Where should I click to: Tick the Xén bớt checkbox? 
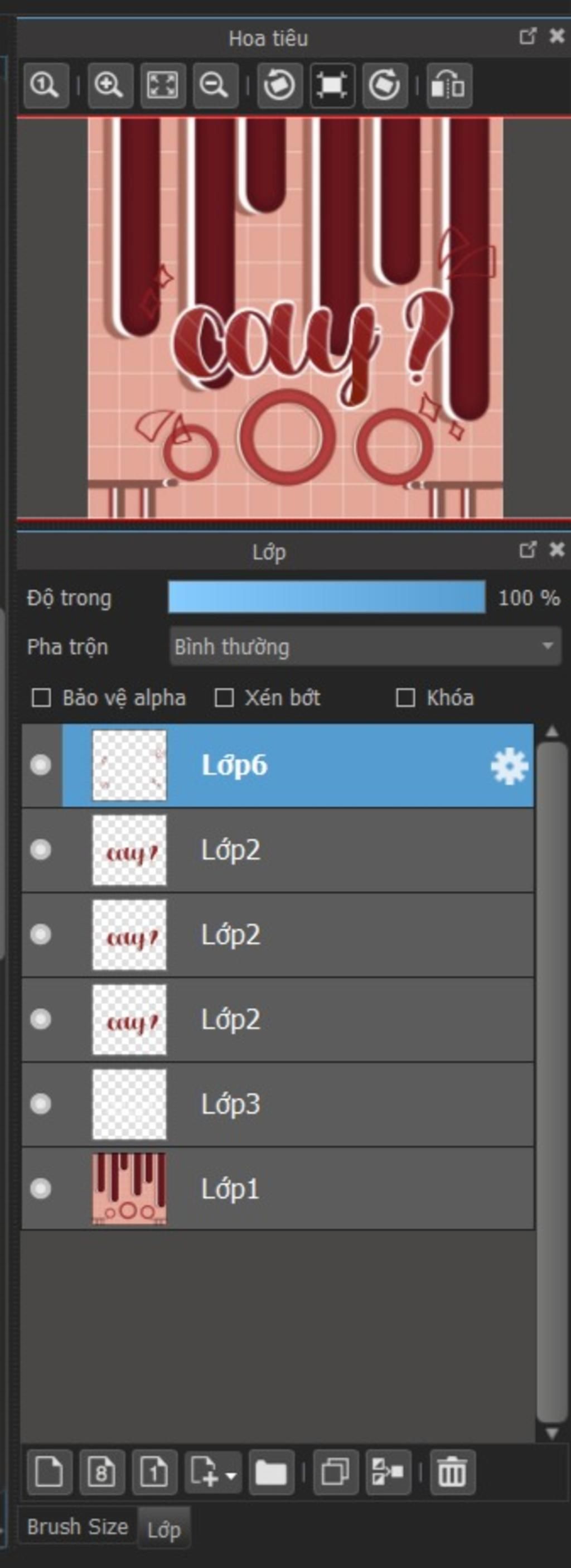[224, 698]
